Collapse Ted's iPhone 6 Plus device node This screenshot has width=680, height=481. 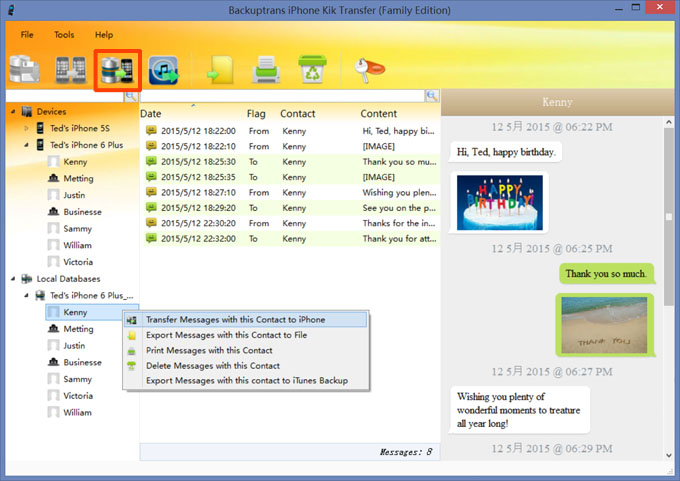[x=26, y=145]
